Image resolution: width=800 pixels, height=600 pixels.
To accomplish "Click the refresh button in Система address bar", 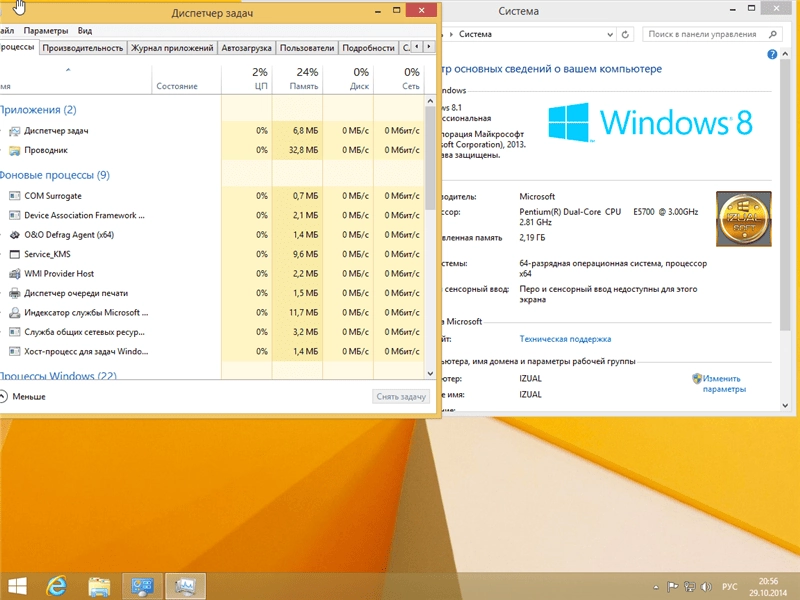I will coord(625,34).
